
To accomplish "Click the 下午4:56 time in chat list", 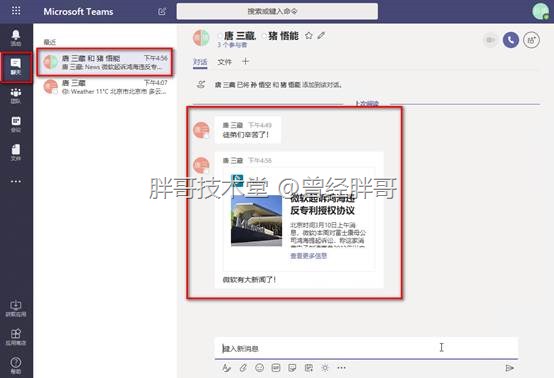I will [x=155, y=58].
